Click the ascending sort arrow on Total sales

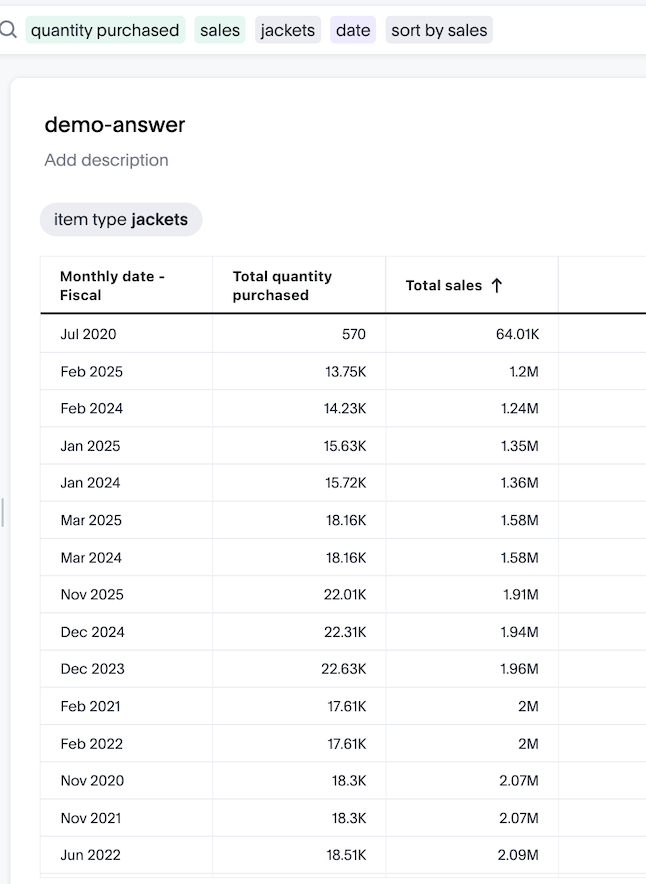(497, 286)
